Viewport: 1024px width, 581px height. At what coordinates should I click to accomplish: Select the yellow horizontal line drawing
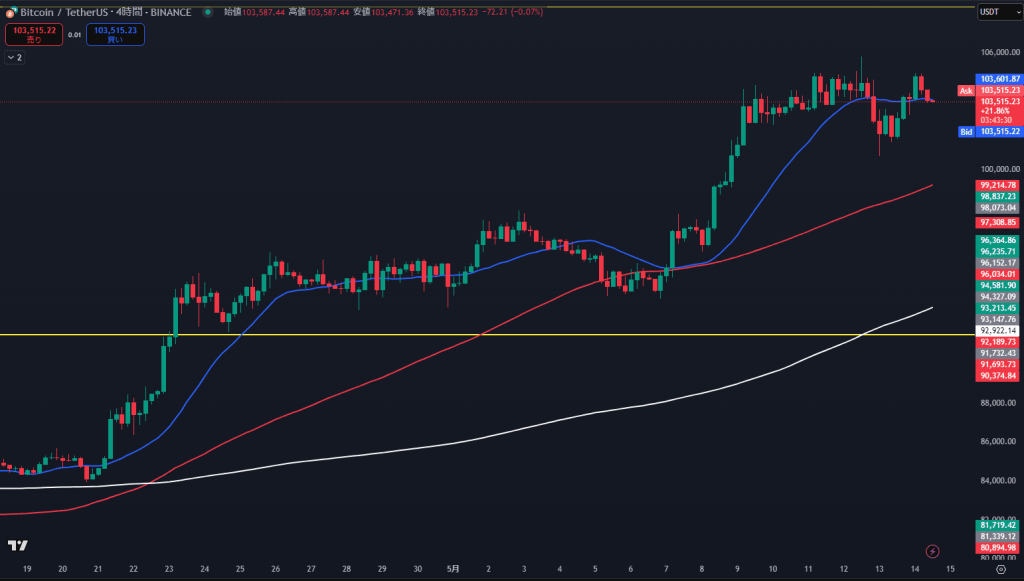pos(487,335)
